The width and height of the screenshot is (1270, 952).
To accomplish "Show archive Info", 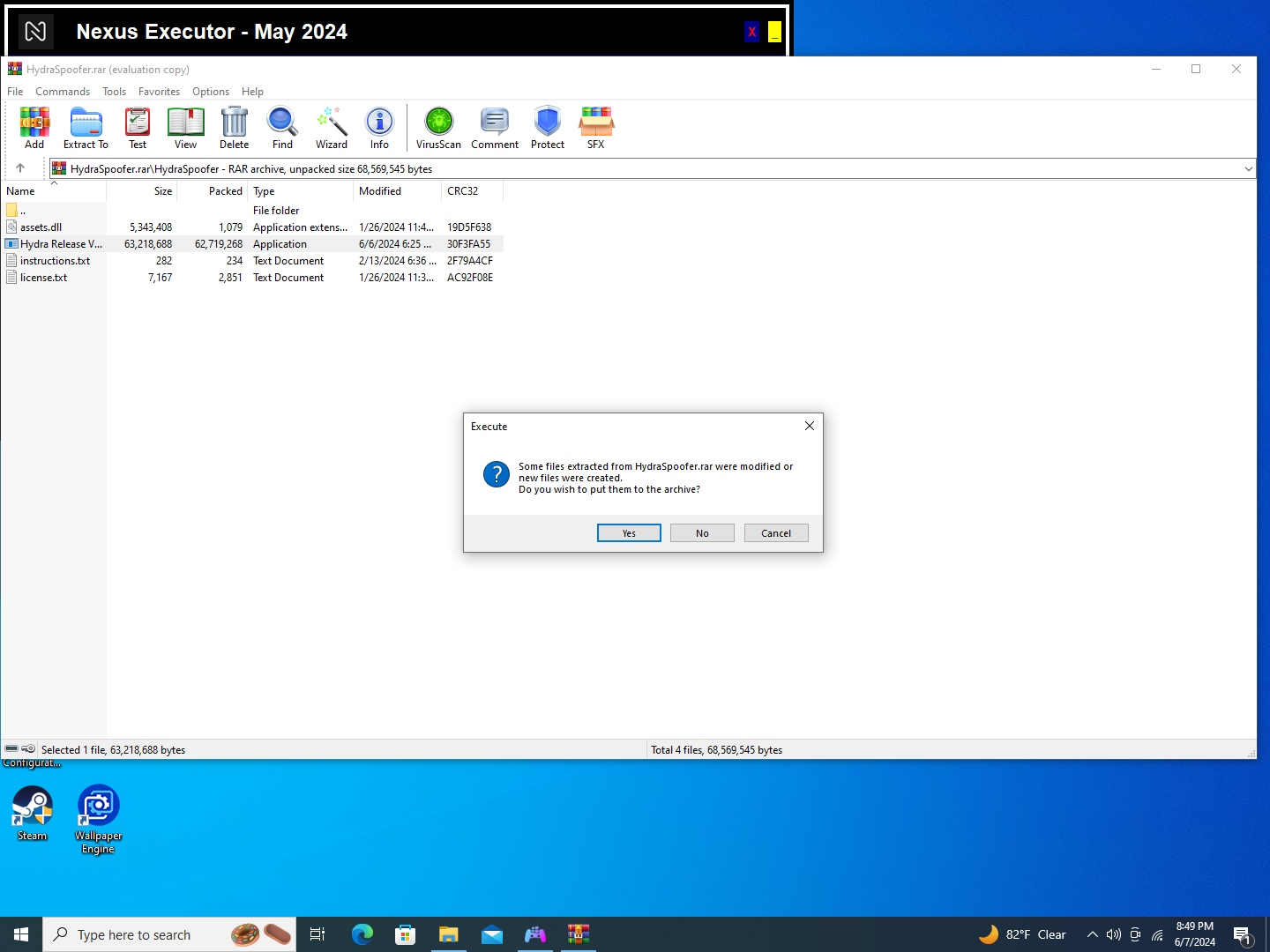I will [x=379, y=128].
